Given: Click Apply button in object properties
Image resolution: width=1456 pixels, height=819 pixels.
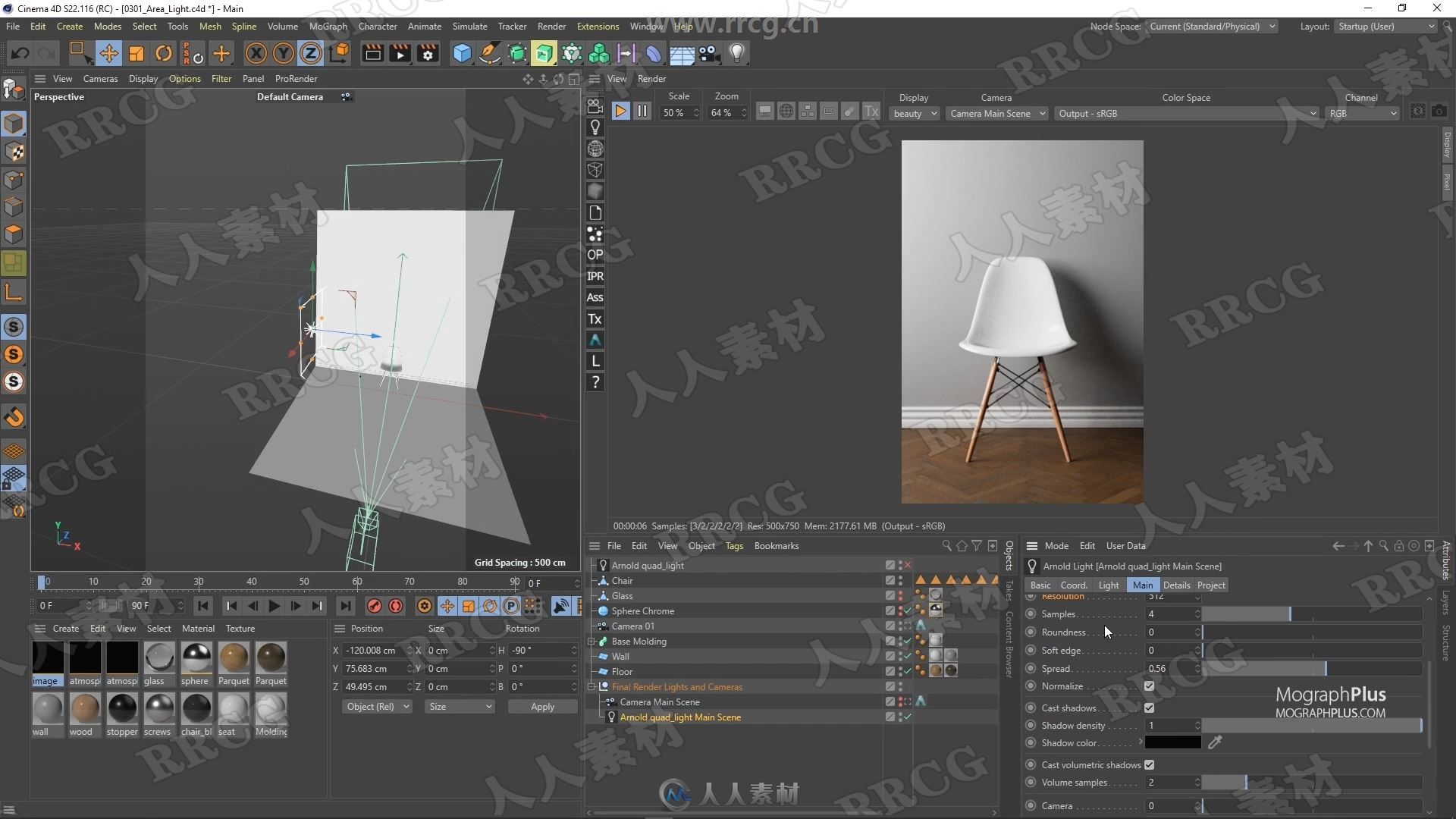Looking at the screenshot, I should coord(541,706).
